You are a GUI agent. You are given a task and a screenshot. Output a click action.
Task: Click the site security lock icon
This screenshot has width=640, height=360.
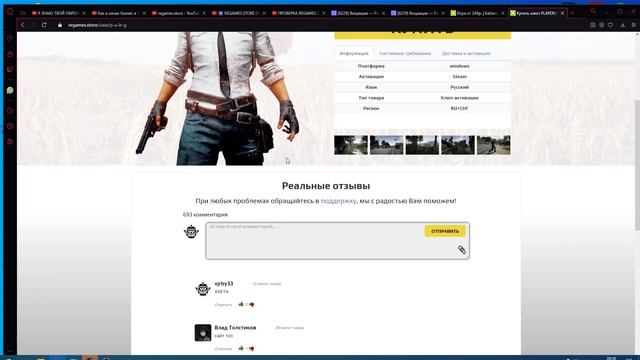[60, 25]
